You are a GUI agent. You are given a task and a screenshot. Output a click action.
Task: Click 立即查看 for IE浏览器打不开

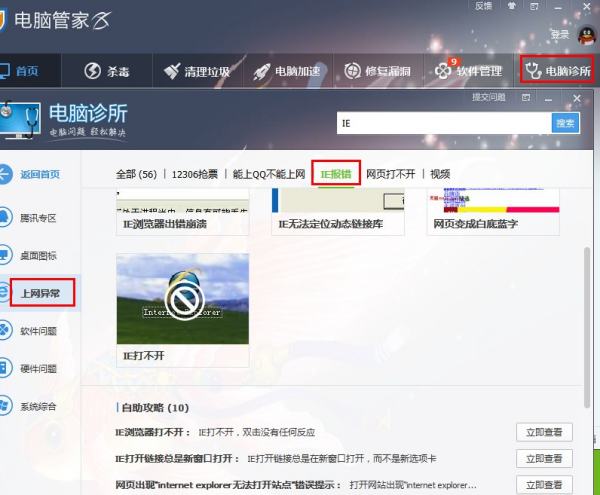pyautogui.click(x=544, y=432)
